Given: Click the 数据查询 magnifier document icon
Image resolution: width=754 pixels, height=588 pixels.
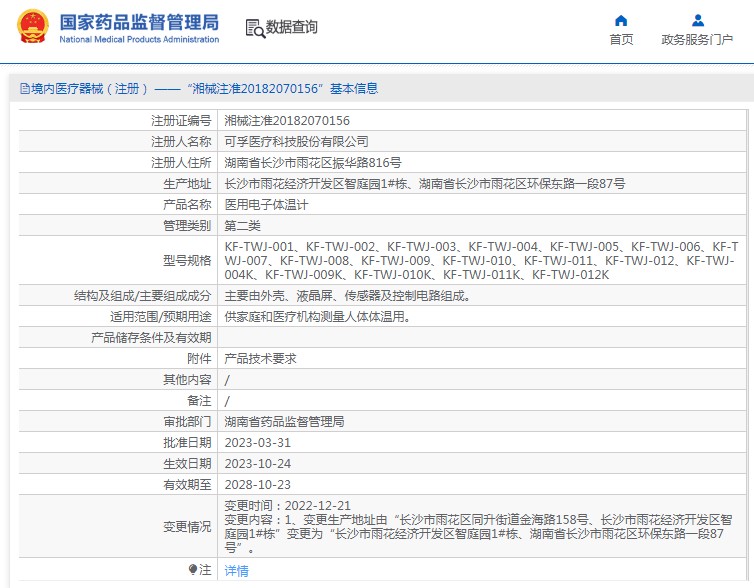Looking at the screenshot, I should [x=254, y=28].
